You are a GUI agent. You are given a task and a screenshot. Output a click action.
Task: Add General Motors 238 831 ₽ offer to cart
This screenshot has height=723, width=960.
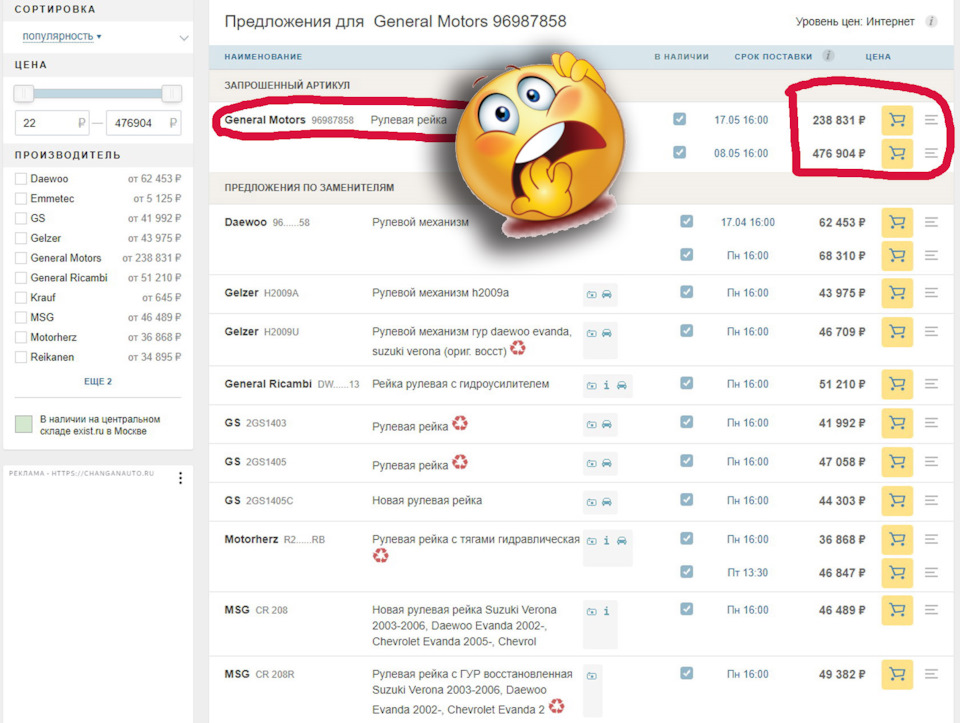tap(897, 120)
